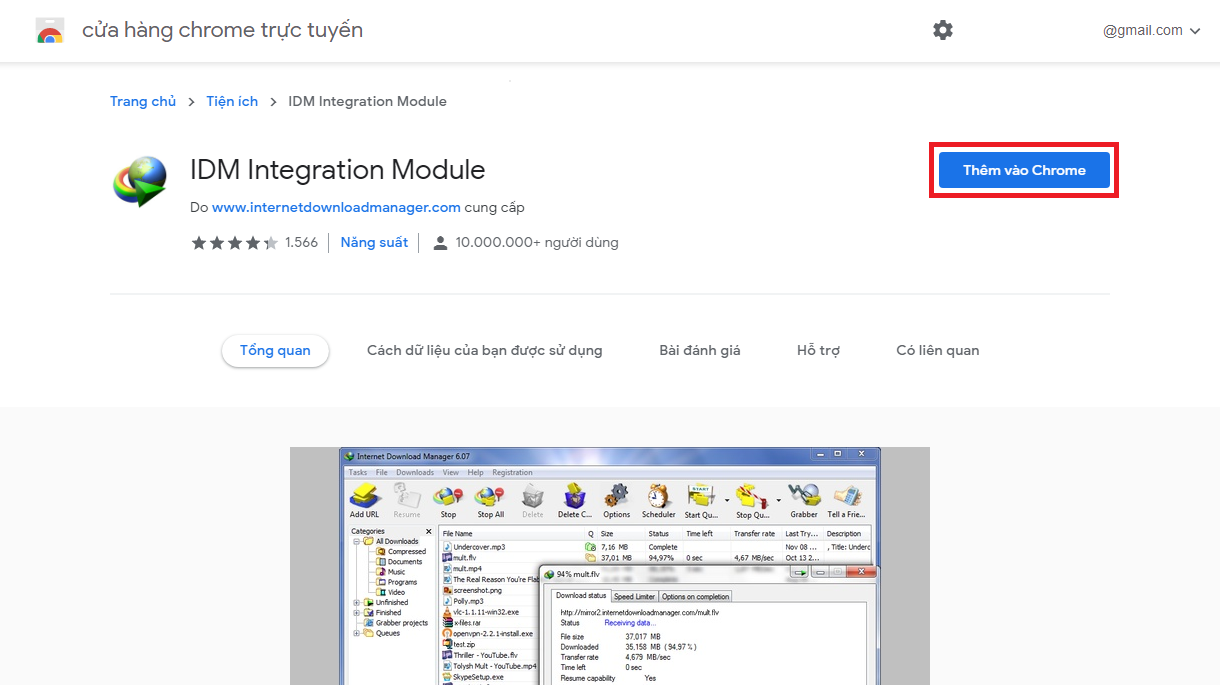Open www.internetdownloadmanager.com provider link
Image resolution: width=1220 pixels, height=685 pixels.
[x=336, y=207]
